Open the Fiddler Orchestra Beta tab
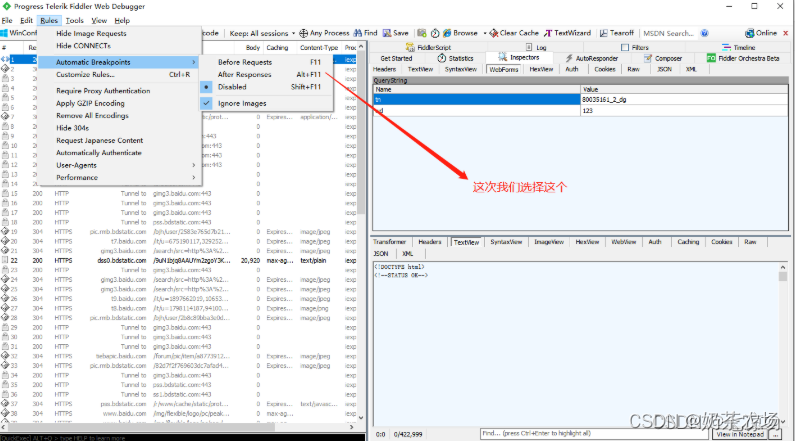This screenshot has width=795, height=441. 743,58
